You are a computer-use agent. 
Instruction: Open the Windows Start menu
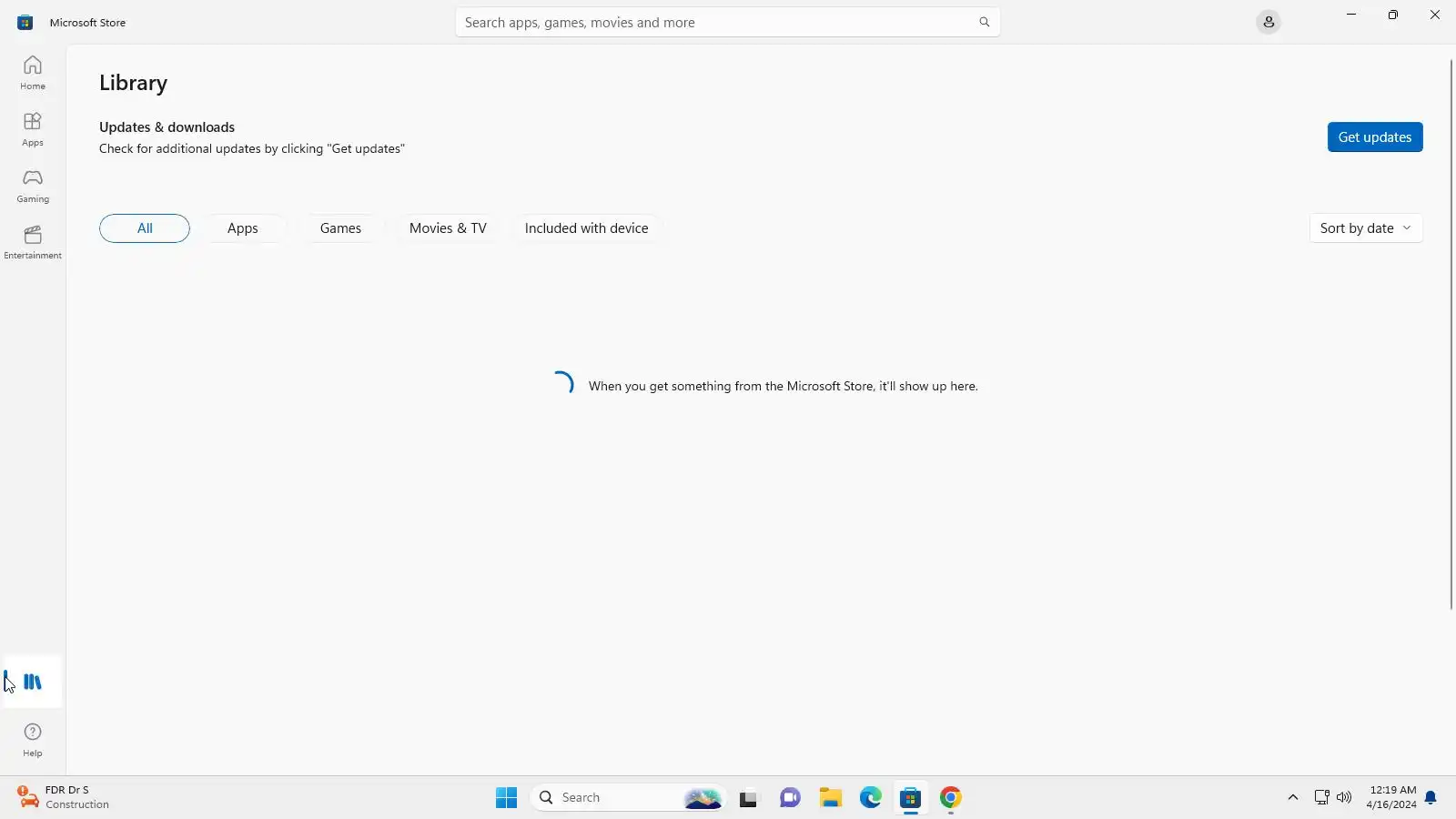coord(507,798)
